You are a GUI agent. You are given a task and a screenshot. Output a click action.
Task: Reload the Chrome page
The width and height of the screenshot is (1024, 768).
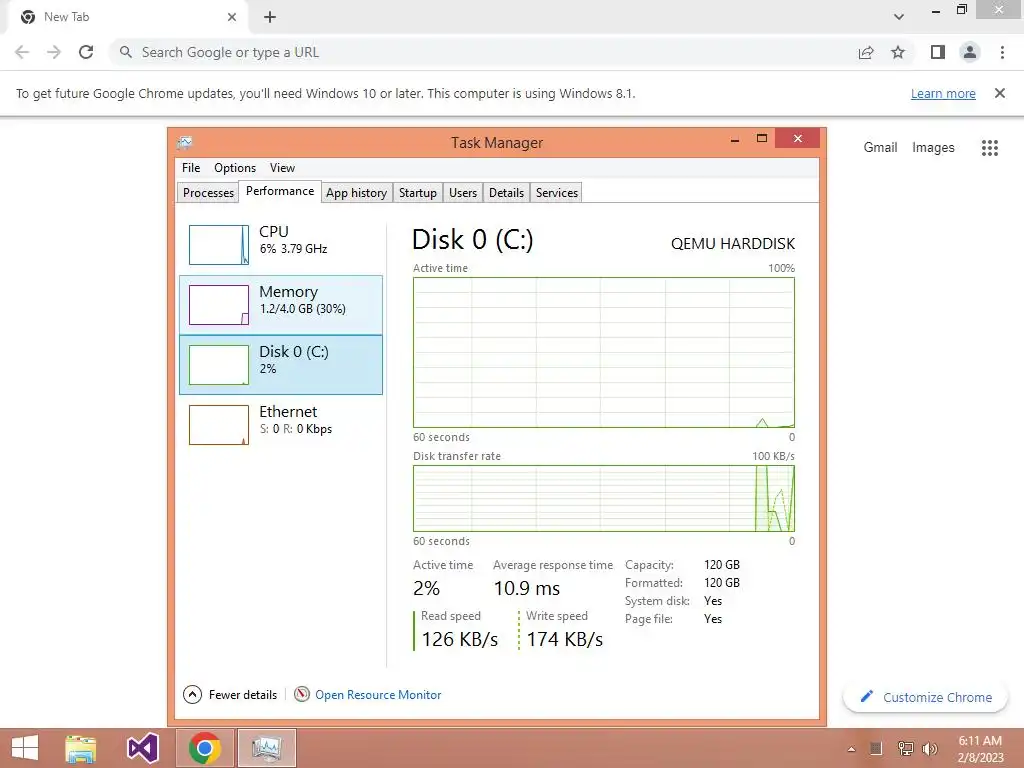click(x=86, y=52)
